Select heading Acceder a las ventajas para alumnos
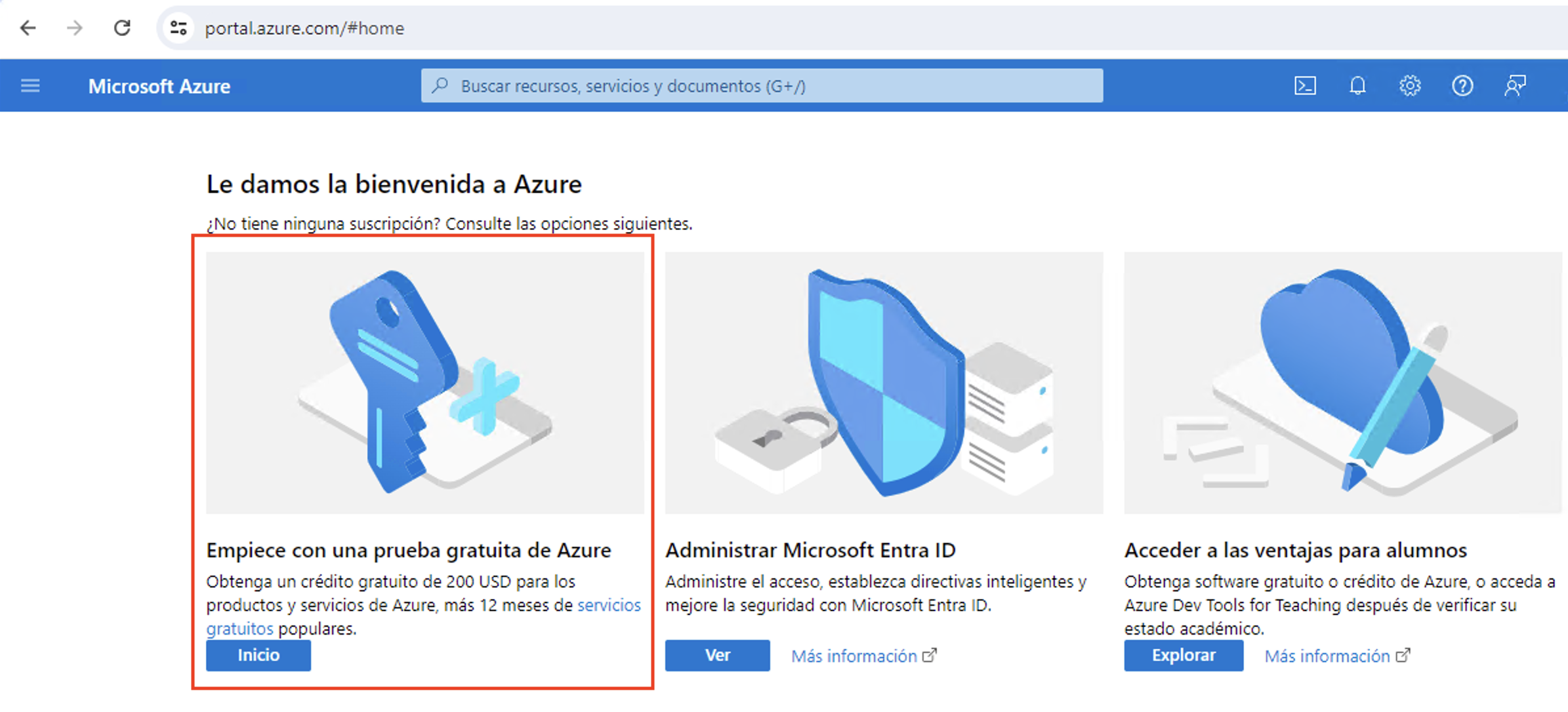The width and height of the screenshot is (1568, 712). click(1296, 550)
